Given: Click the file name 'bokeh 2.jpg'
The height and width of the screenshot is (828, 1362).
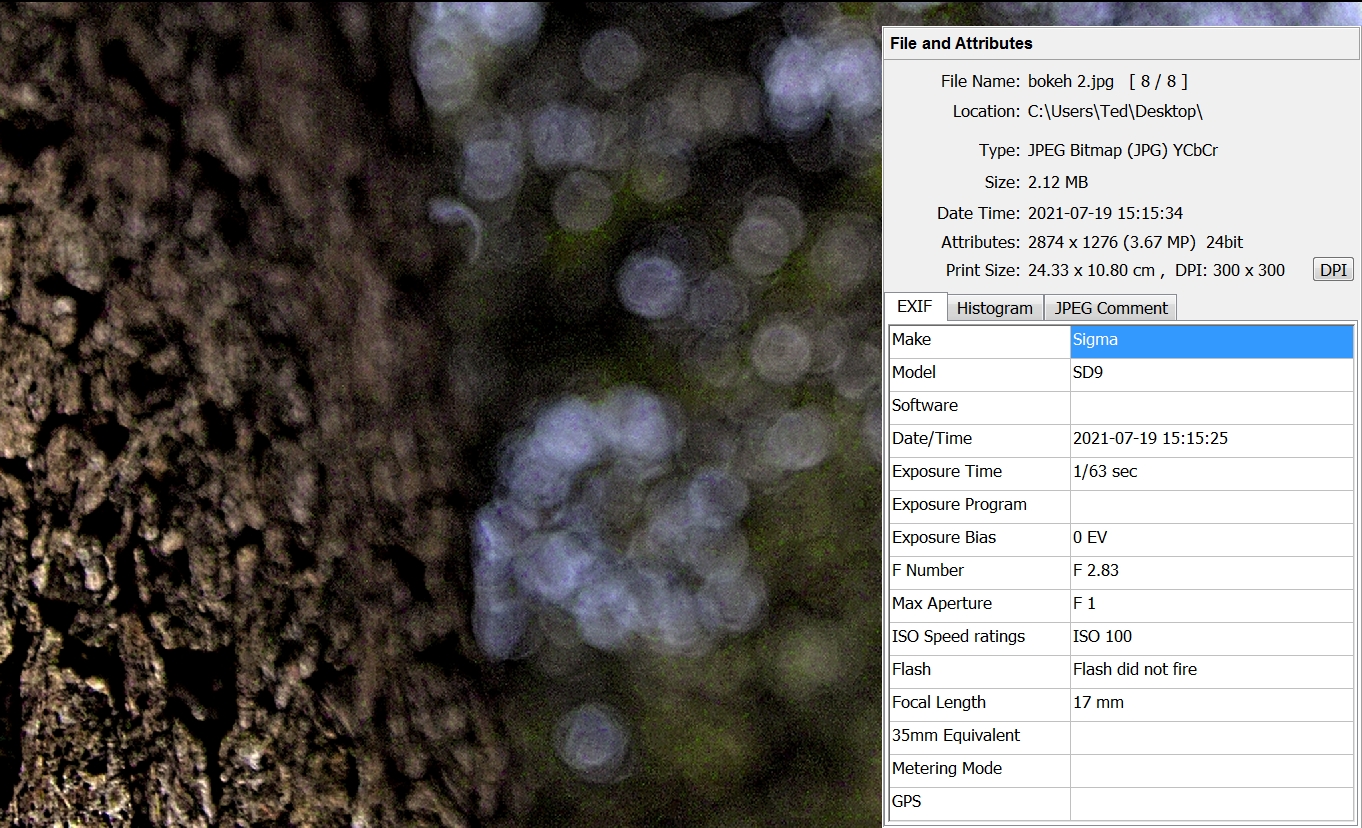Looking at the screenshot, I should pos(1071,82).
